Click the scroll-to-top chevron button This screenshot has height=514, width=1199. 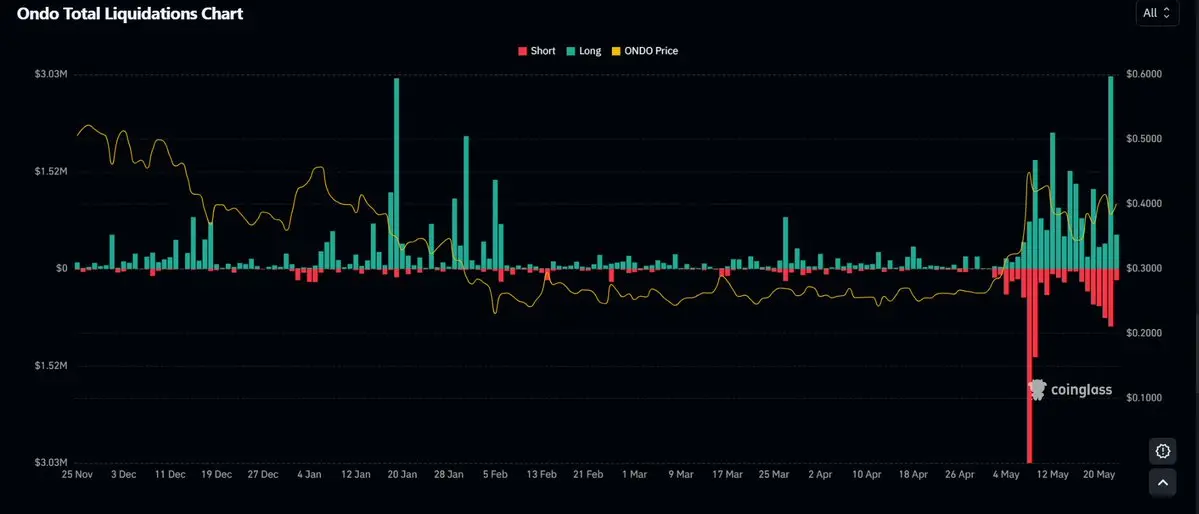1162,483
